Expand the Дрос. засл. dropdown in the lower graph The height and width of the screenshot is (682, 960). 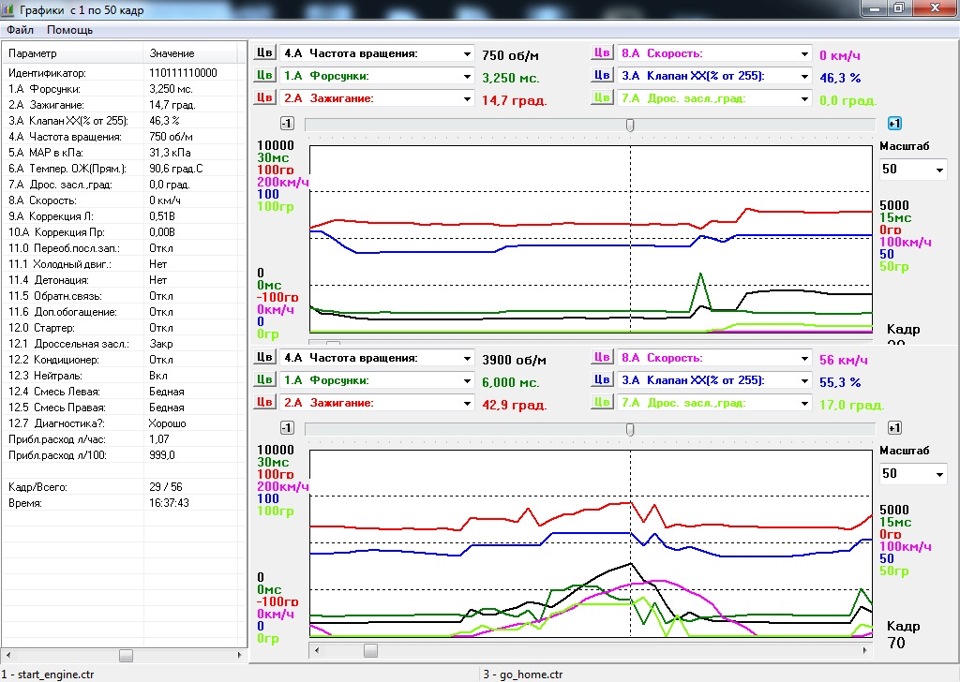(x=804, y=403)
